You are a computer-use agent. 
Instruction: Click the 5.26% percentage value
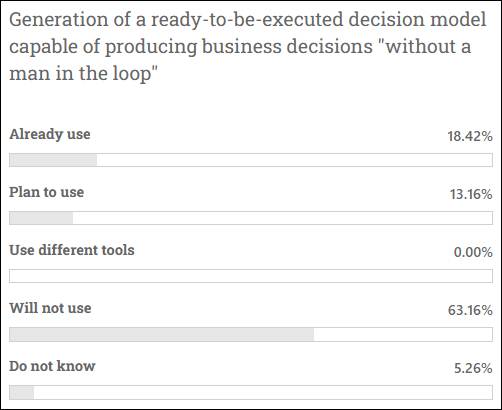pyautogui.click(x=473, y=368)
